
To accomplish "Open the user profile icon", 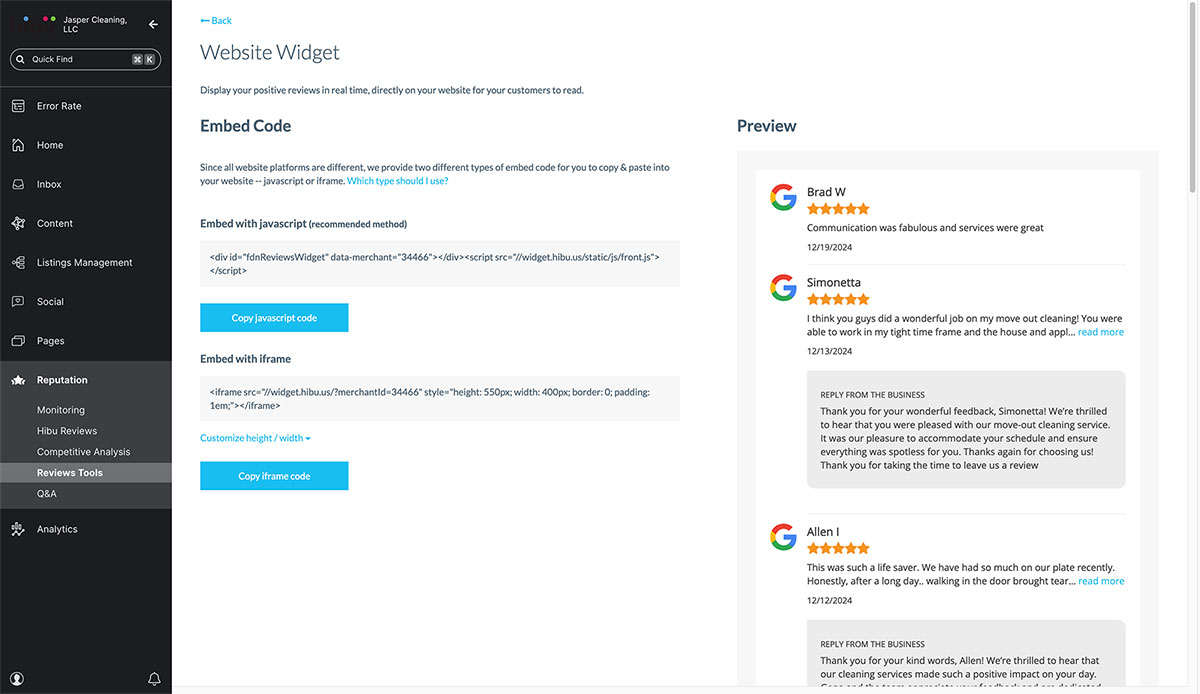I will [17, 679].
